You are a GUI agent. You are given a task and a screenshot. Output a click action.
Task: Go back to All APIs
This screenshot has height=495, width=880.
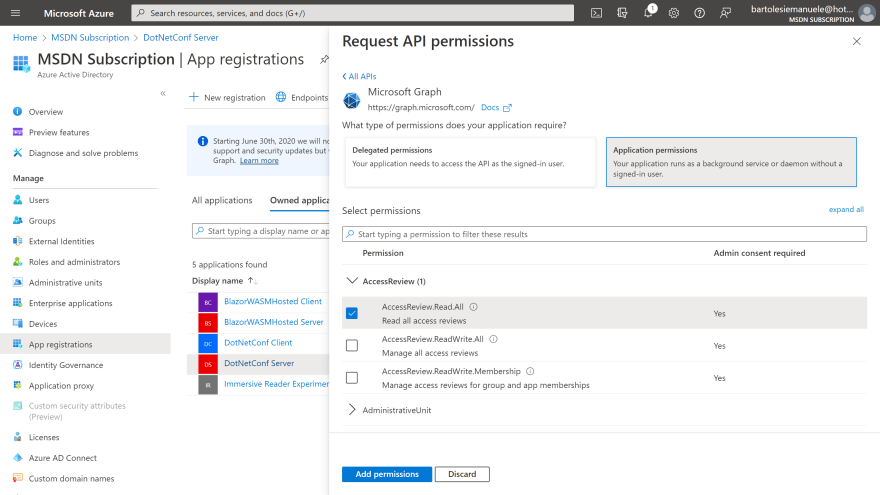[x=359, y=76]
